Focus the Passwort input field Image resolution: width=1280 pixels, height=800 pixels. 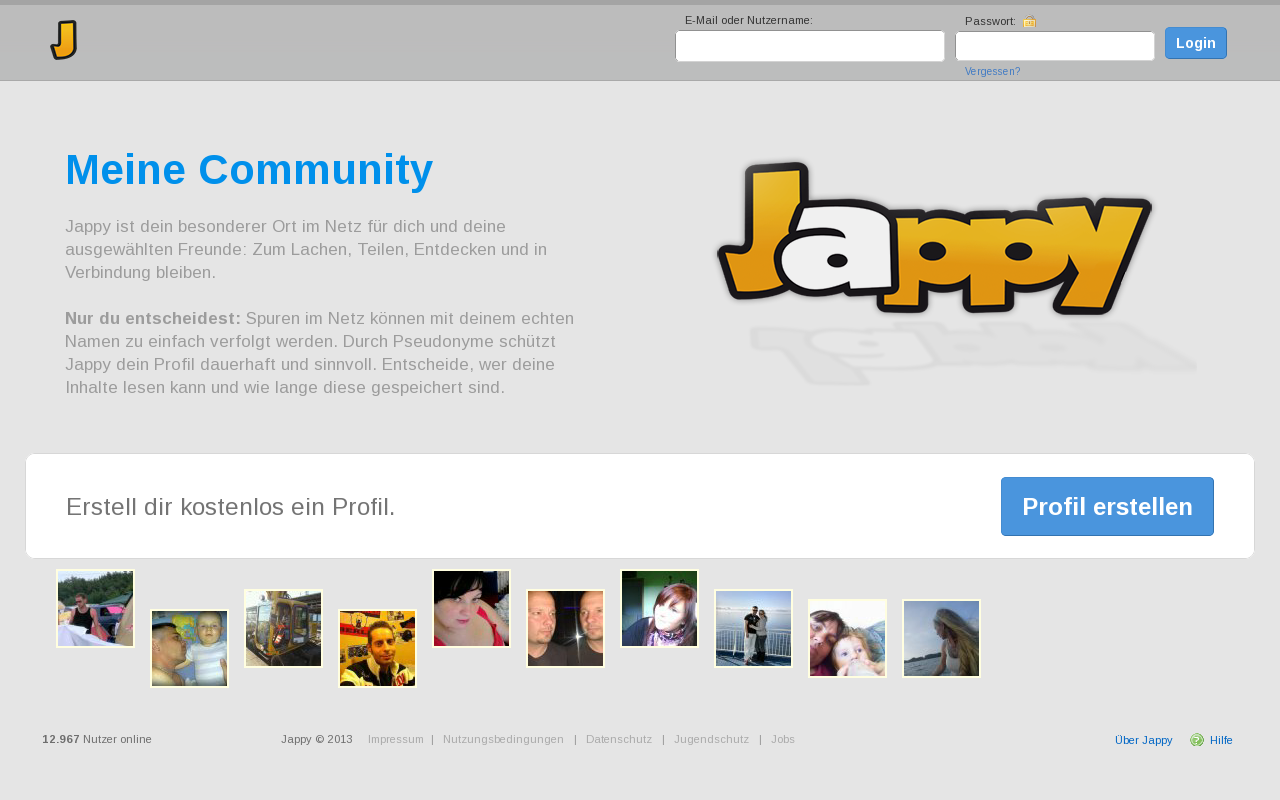click(1055, 46)
